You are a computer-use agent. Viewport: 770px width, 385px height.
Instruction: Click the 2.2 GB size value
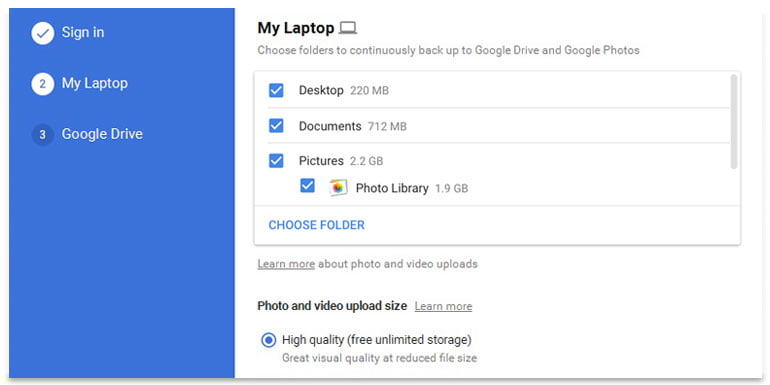tap(366, 162)
